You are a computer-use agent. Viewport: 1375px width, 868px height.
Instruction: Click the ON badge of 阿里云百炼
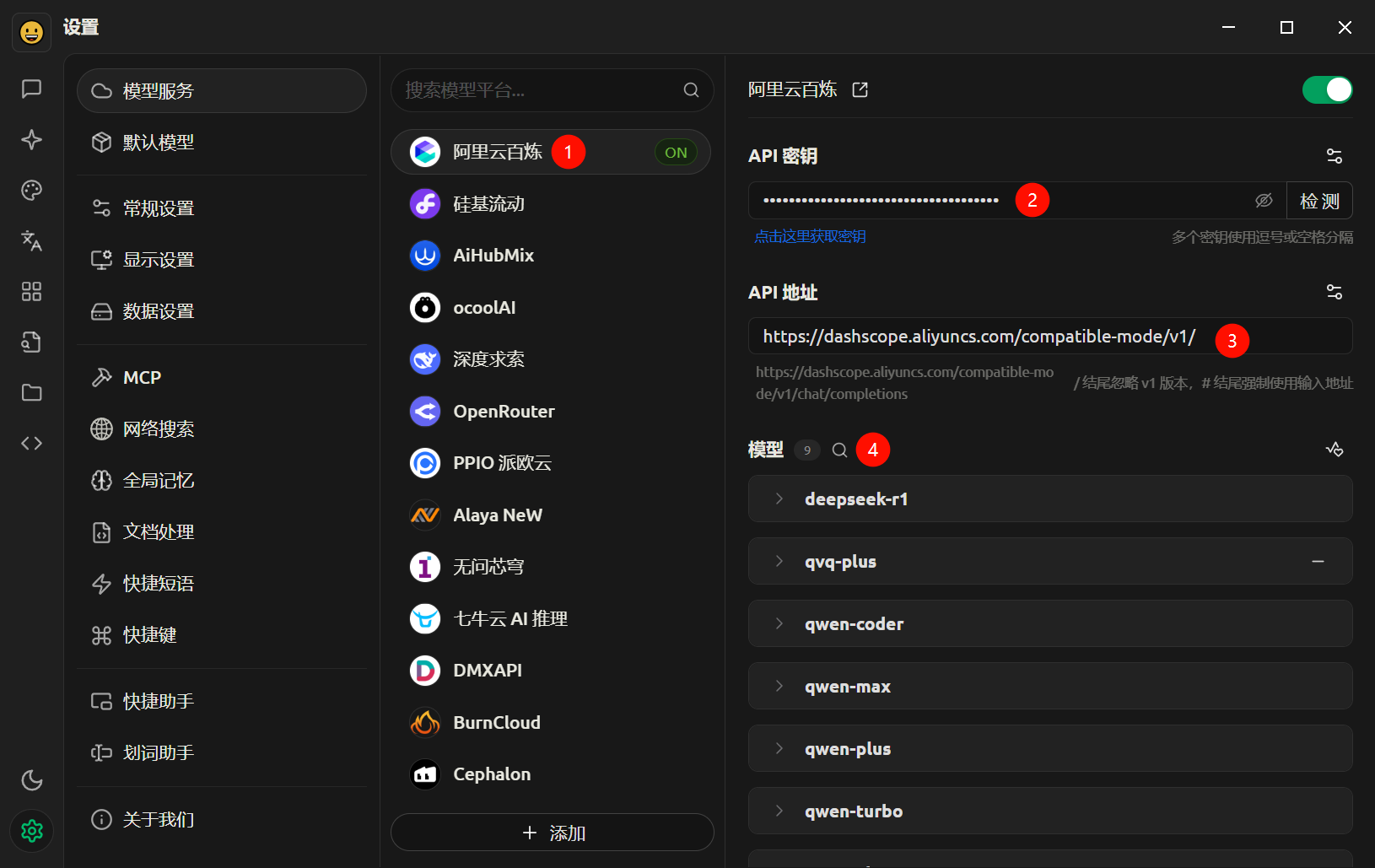tap(676, 153)
